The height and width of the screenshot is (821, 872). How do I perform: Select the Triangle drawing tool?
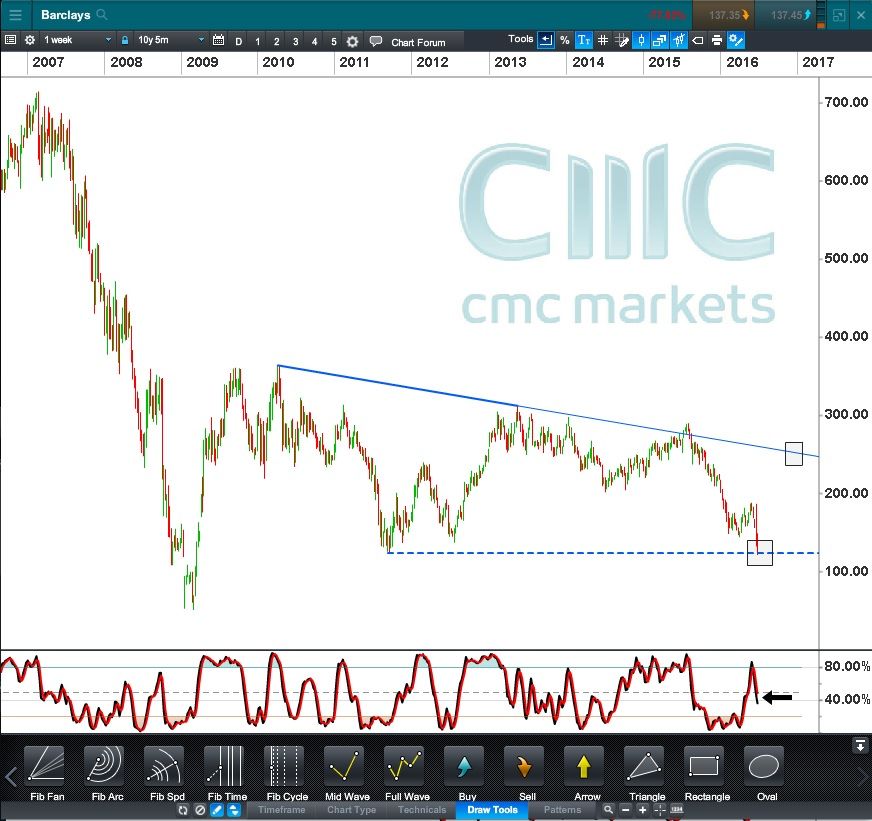pyautogui.click(x=647, y=773)
